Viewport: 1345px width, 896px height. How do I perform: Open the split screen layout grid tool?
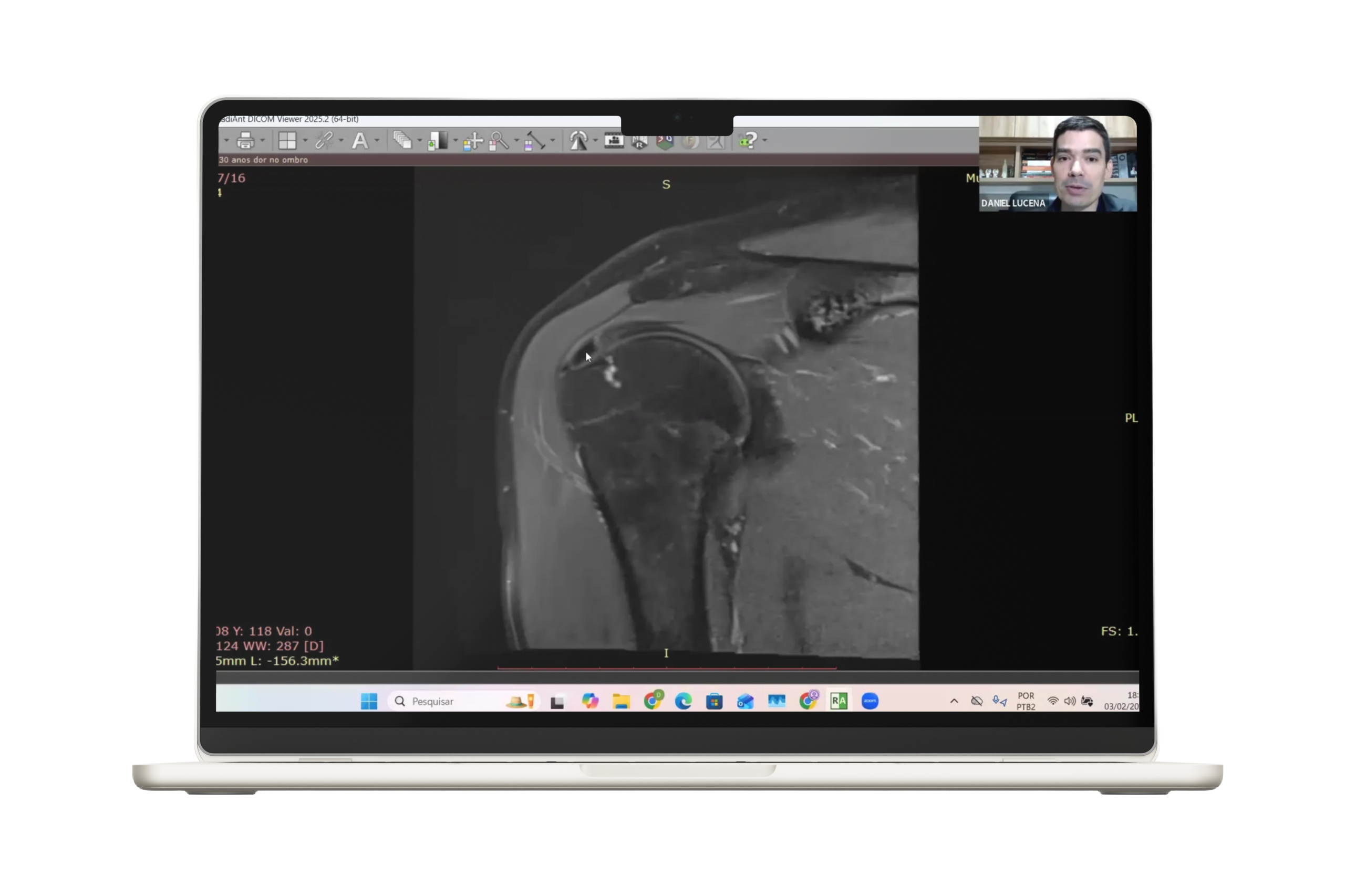point(287,140)
